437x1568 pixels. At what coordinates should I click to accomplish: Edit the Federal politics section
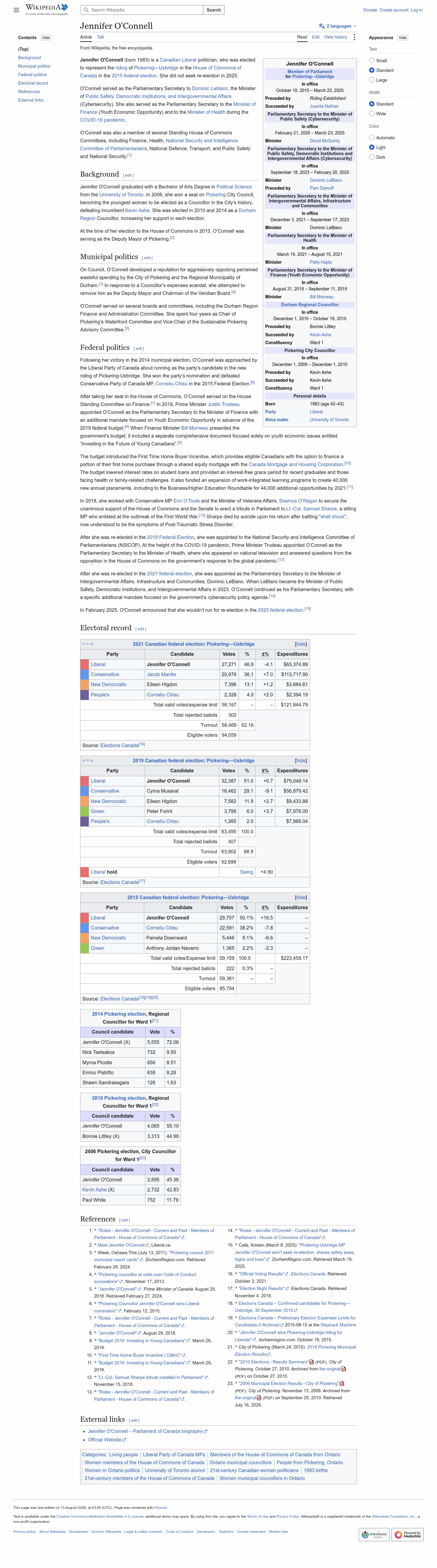139,349
